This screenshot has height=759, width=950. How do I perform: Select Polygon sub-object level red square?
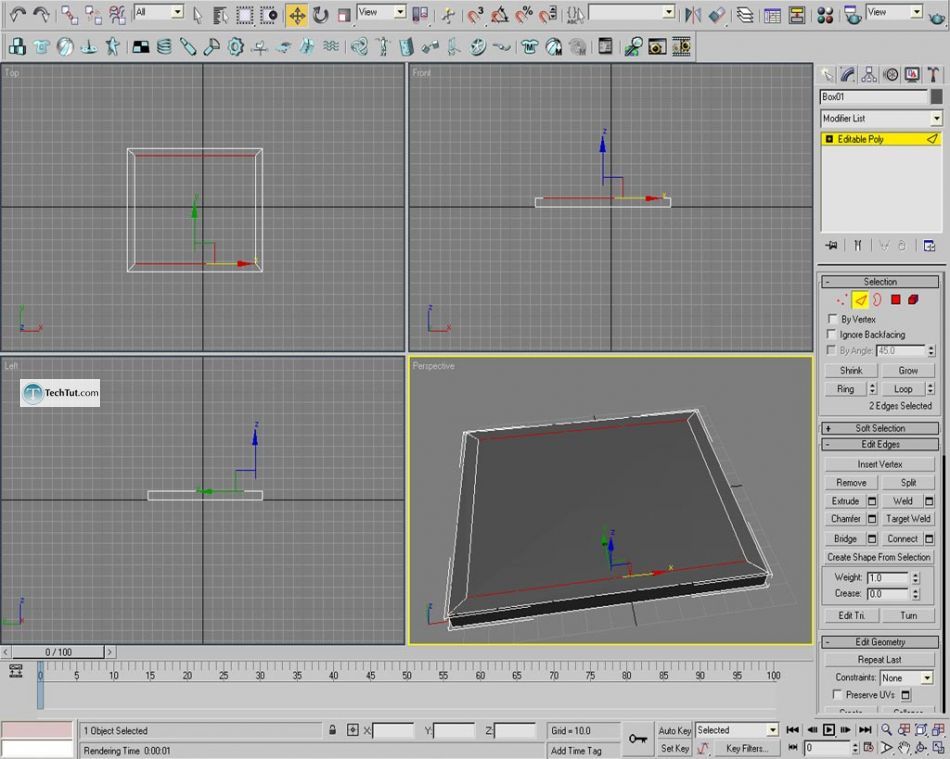click(895, 299)
